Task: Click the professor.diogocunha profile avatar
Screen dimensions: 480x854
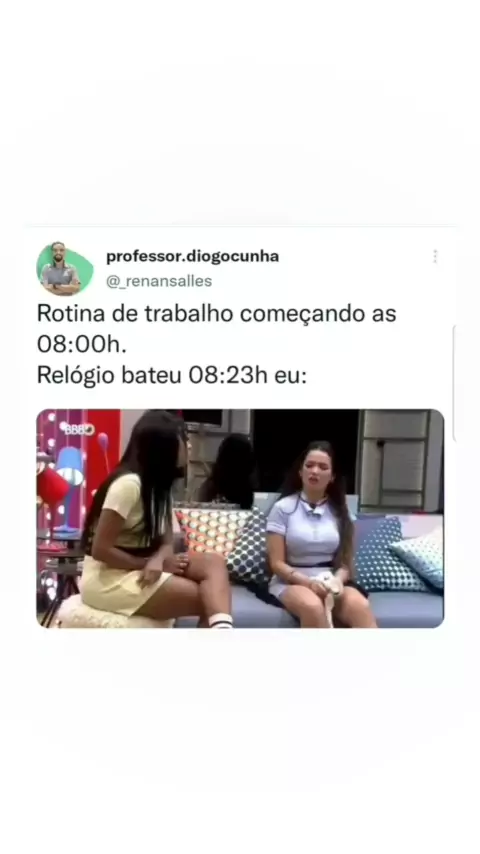Action: pyautogui.click(x=64, y=269)
